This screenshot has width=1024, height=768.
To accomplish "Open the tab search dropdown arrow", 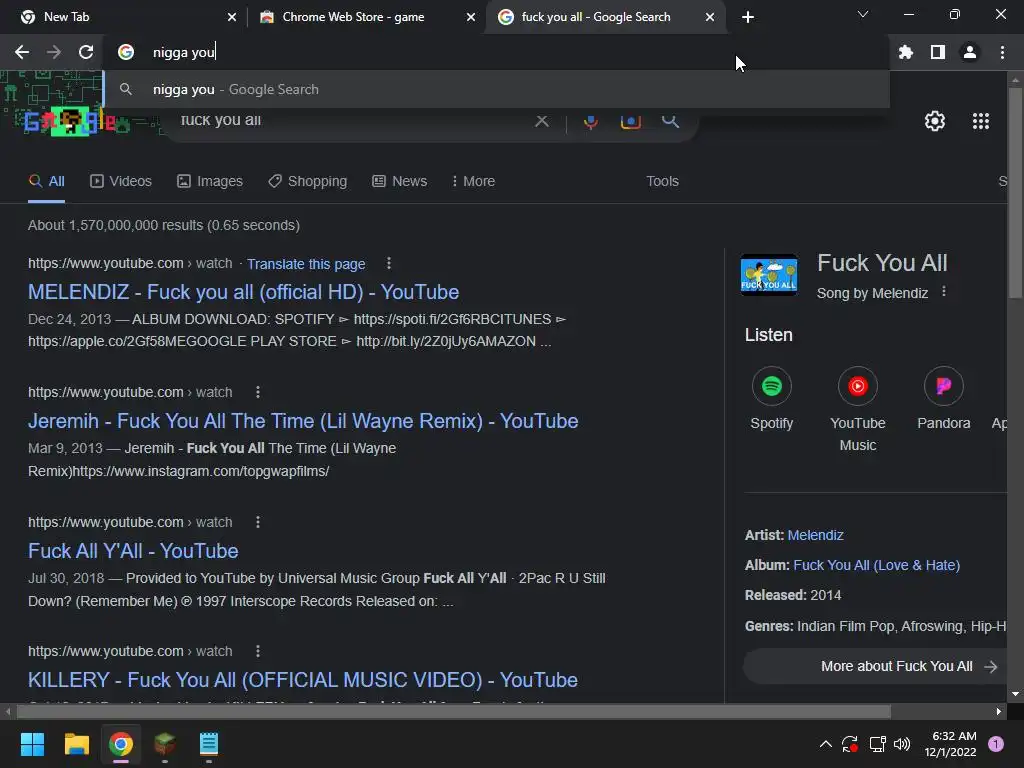I will (863, 14).
